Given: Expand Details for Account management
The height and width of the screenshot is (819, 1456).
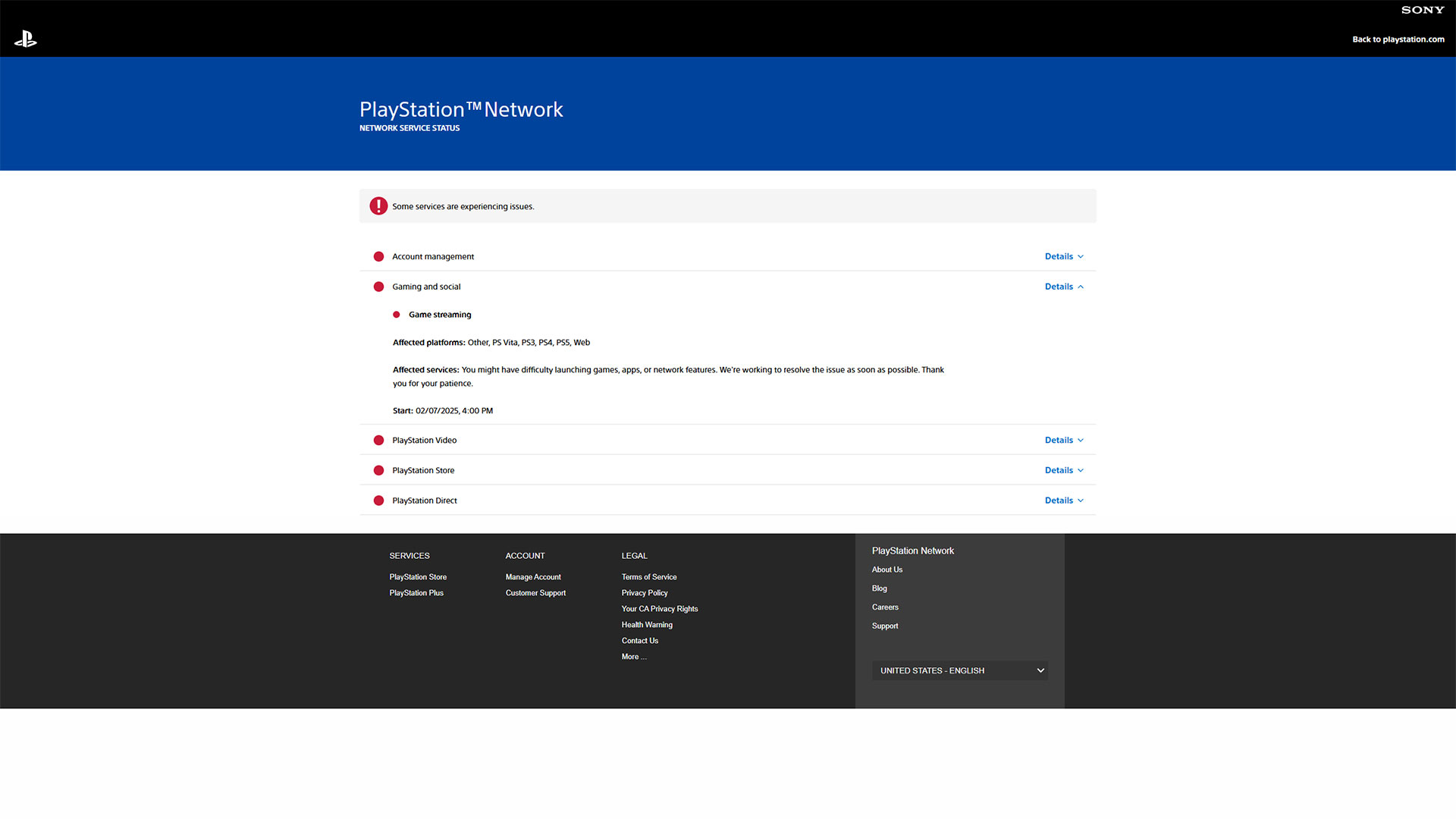Looking at the screenshot, I should pos(1063,256).
